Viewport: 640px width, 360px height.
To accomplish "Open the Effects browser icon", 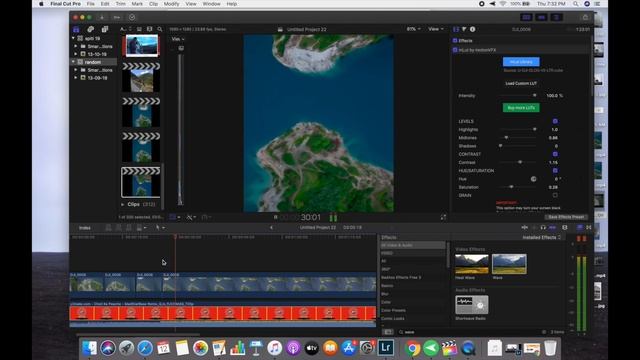I will pos(580,227).
